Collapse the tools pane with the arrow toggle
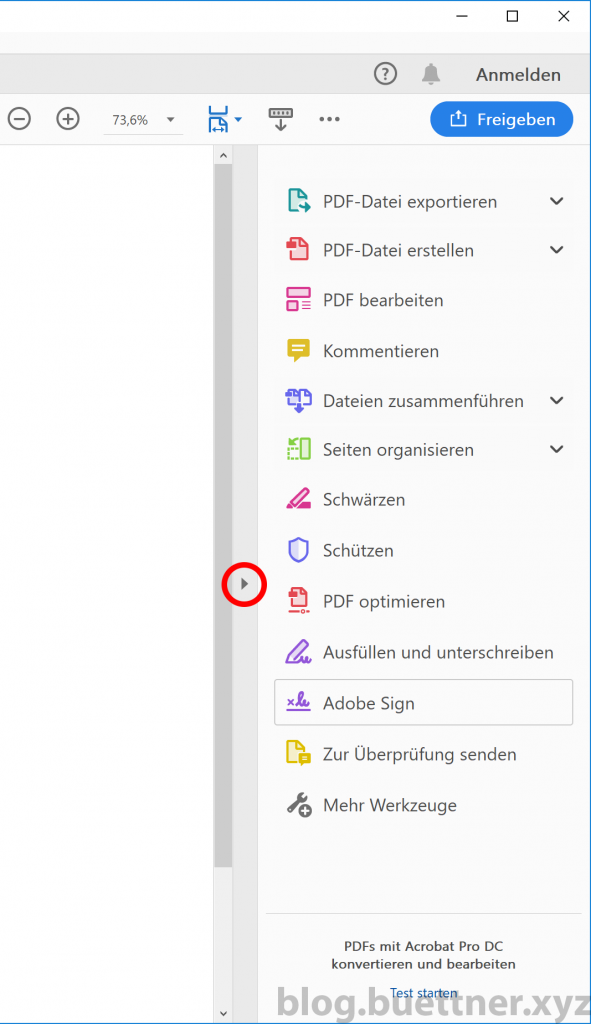This screenshot has width=591, height=1024. tap(244, 584)
